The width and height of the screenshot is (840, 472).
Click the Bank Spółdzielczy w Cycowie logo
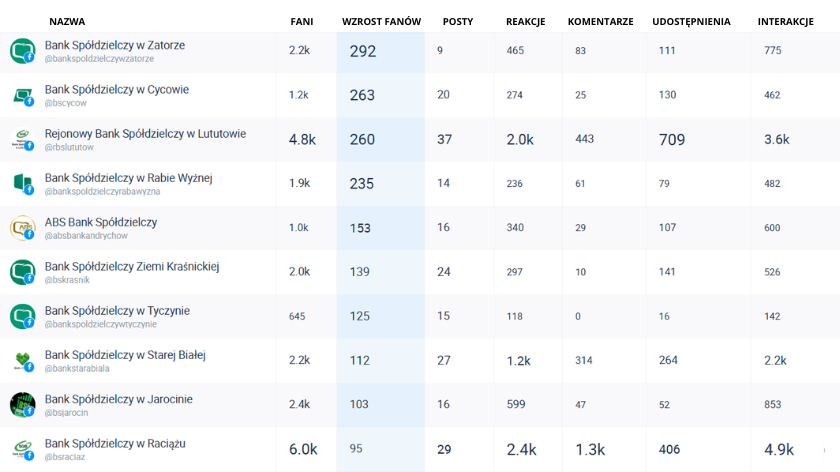tap(22, 96)
